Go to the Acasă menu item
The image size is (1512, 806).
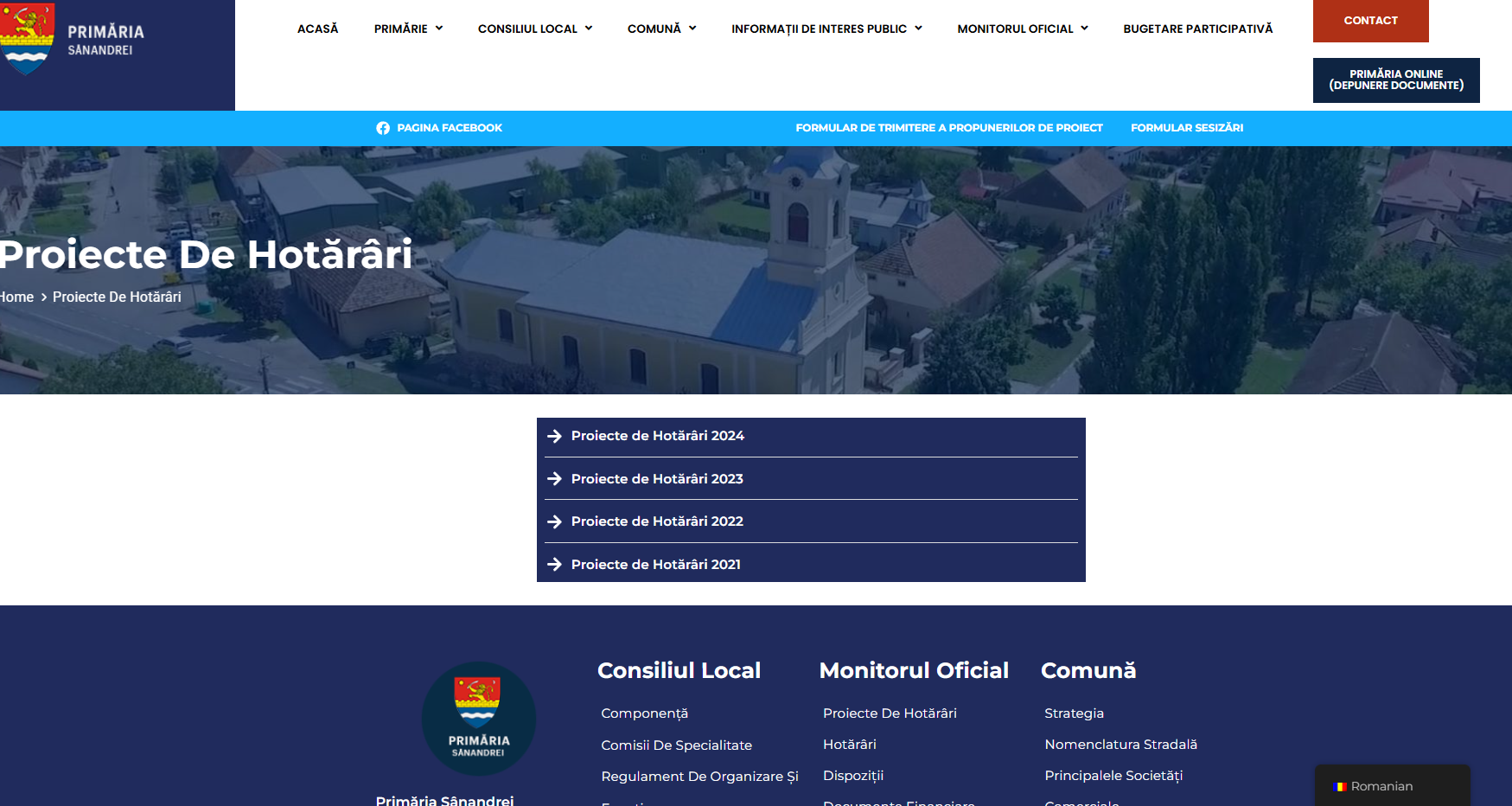(x=317, y=29)
